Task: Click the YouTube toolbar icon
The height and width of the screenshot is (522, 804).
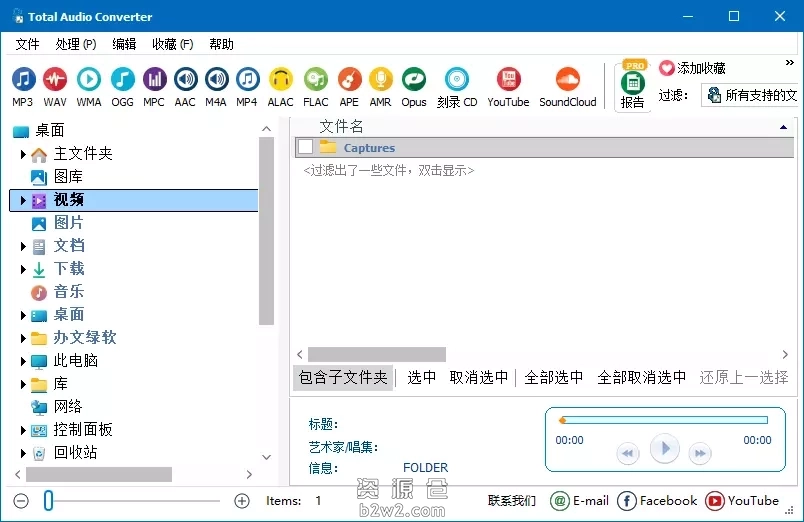Action: click(508, 86)
